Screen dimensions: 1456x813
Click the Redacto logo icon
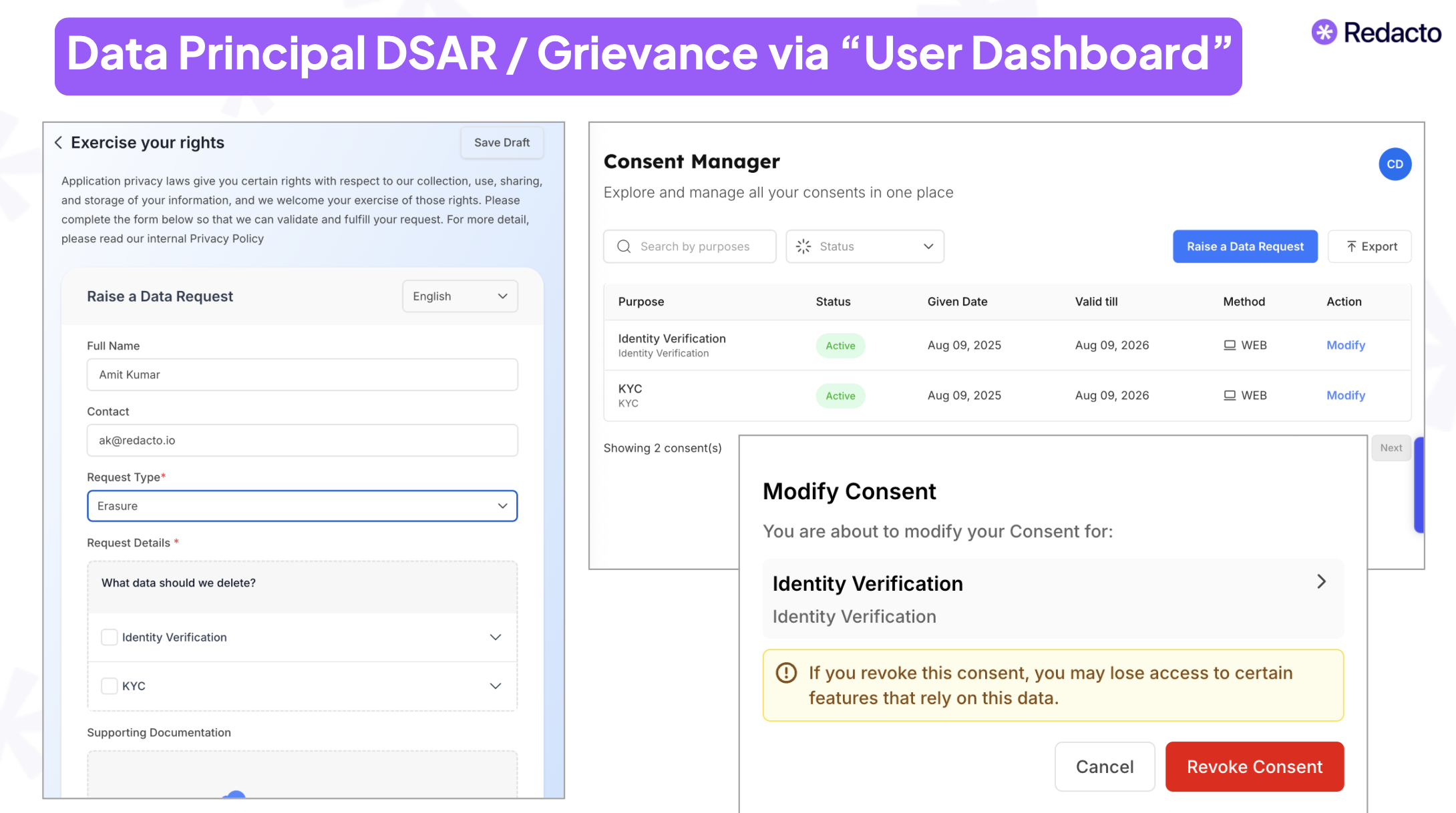coord(1324,32)
